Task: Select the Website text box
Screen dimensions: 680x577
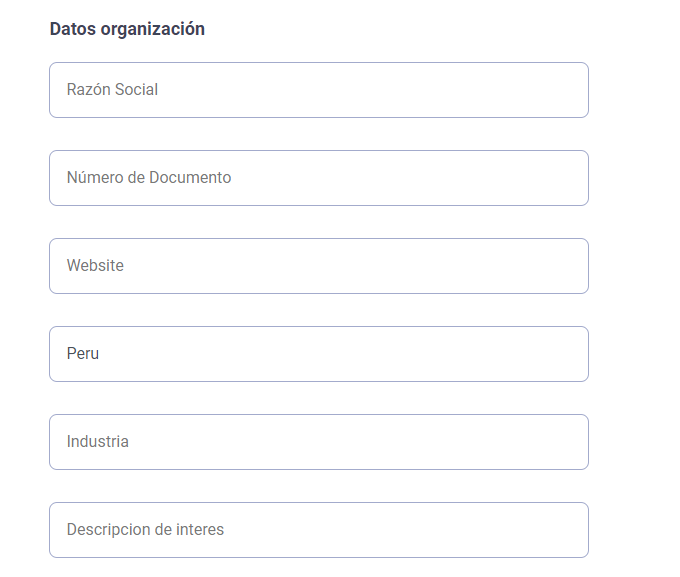Action: coord(318,266)
